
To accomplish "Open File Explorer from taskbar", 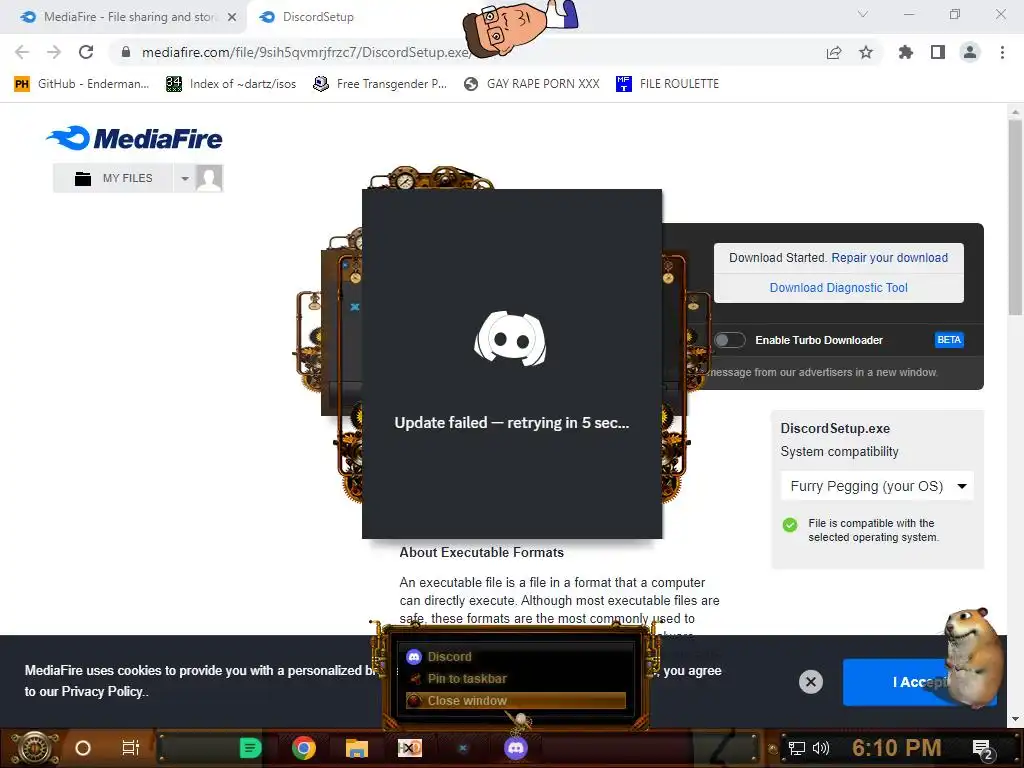I will (357, 748).
